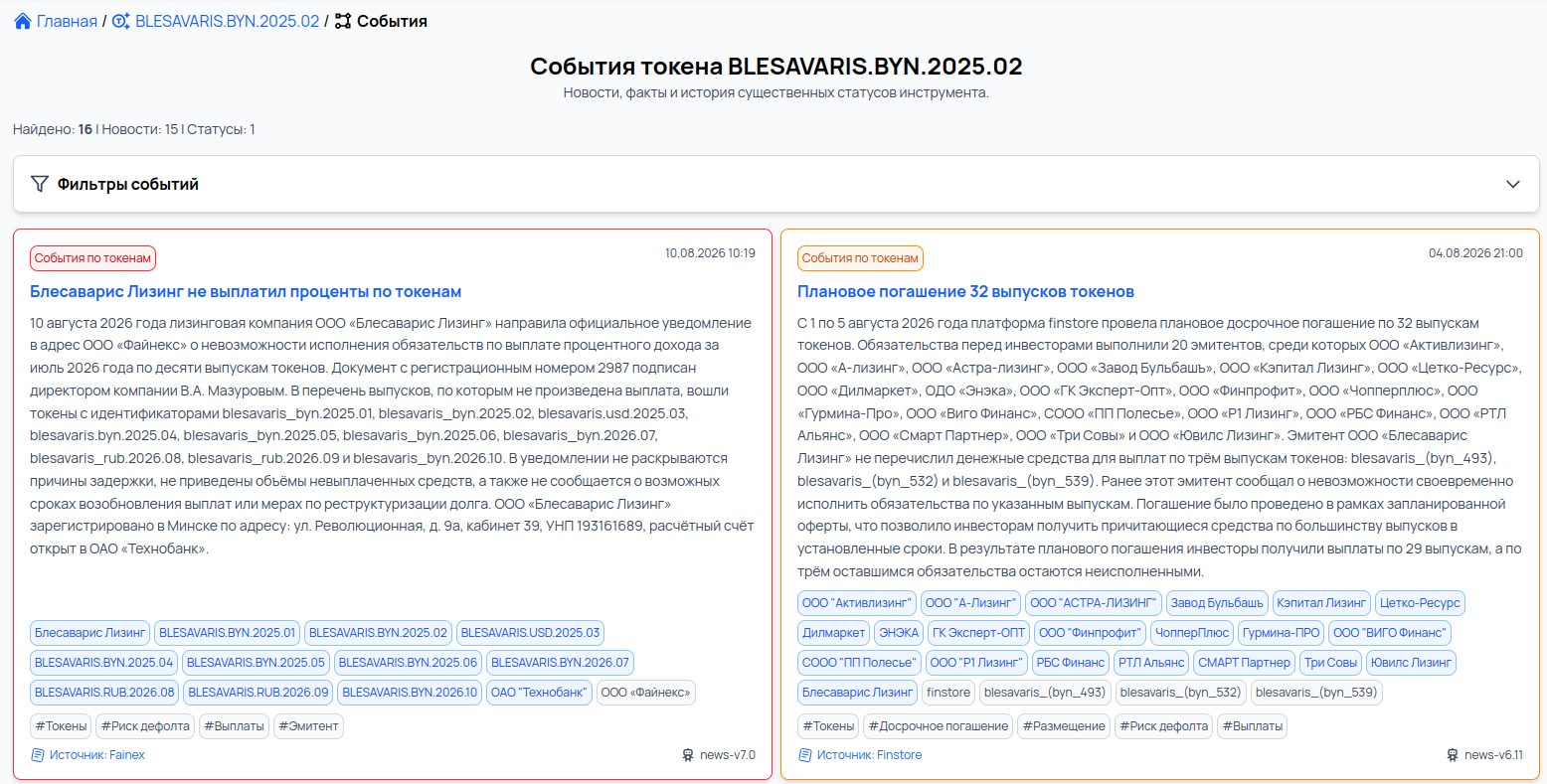
Task: Select tag Блесаварис Лизинг in first card
Action: click(90, 633)
